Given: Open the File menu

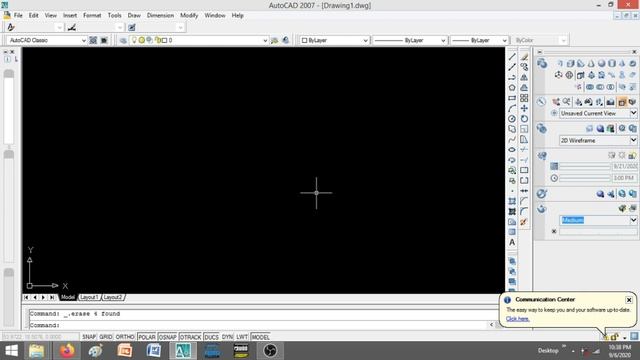Looking at the screenshot, I should coord(18,16).
